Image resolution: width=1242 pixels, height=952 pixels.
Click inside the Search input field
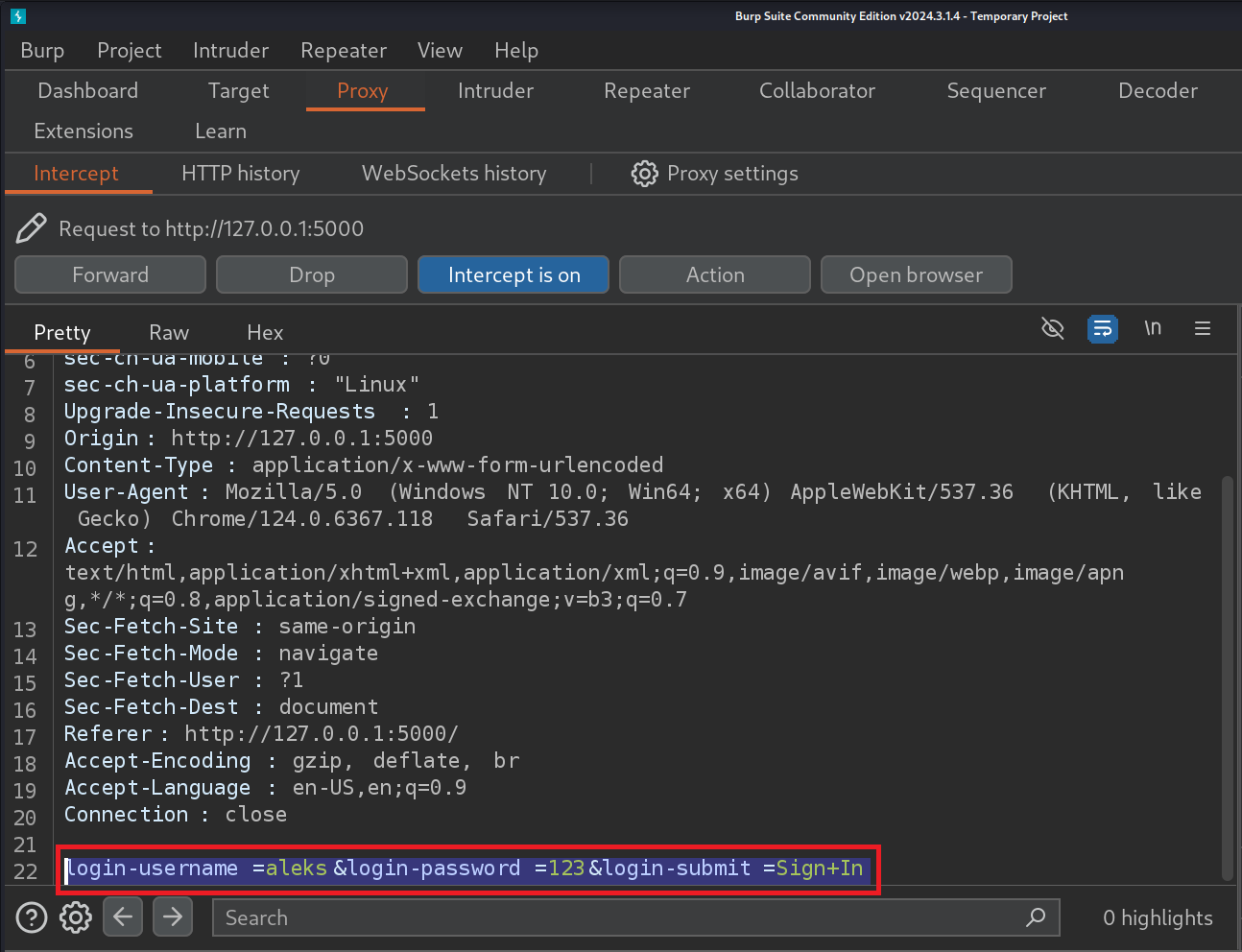point(635,917)
